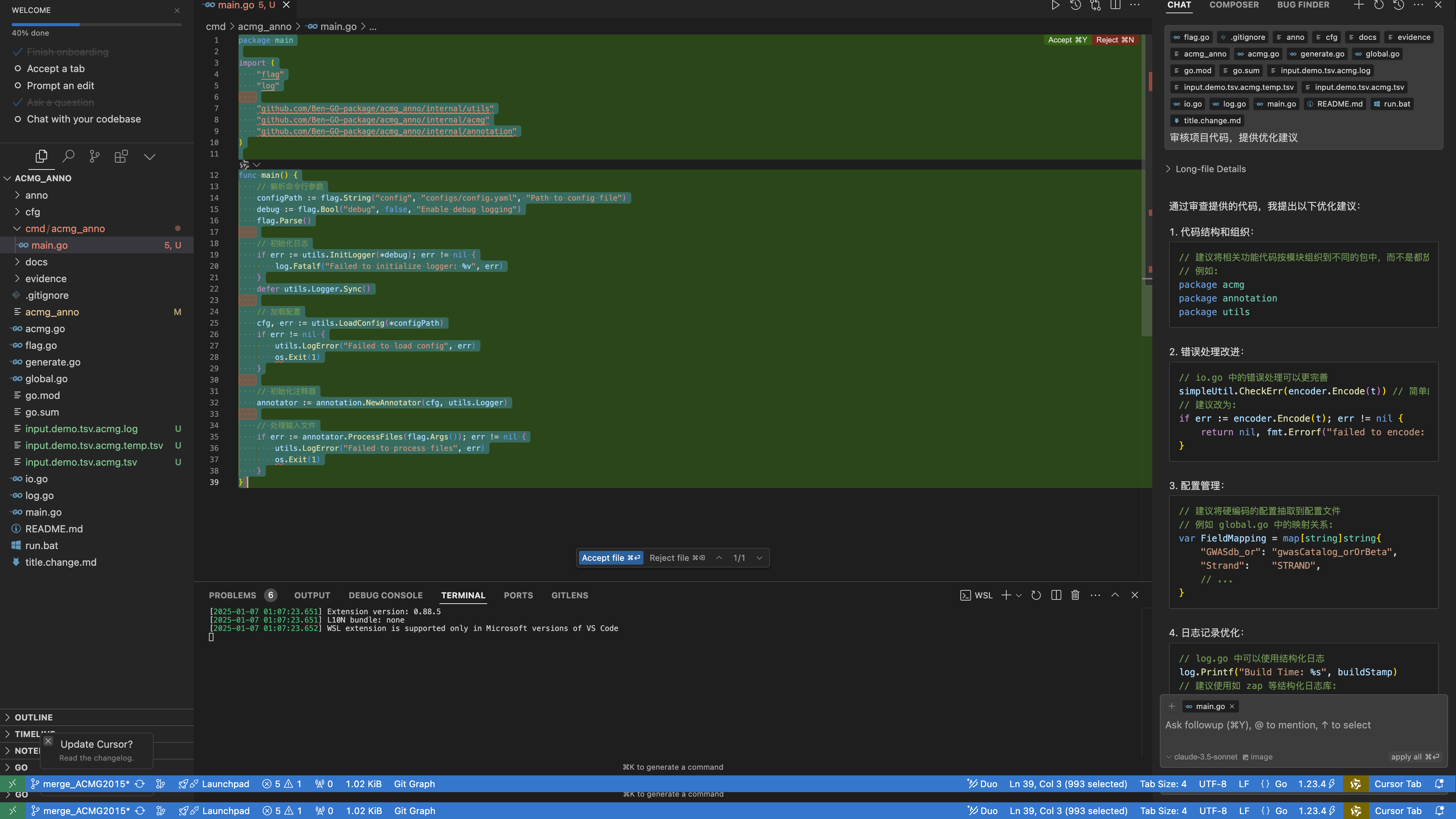Select 'Chat with your codebase' onboarding item

(x=84, y=119)
